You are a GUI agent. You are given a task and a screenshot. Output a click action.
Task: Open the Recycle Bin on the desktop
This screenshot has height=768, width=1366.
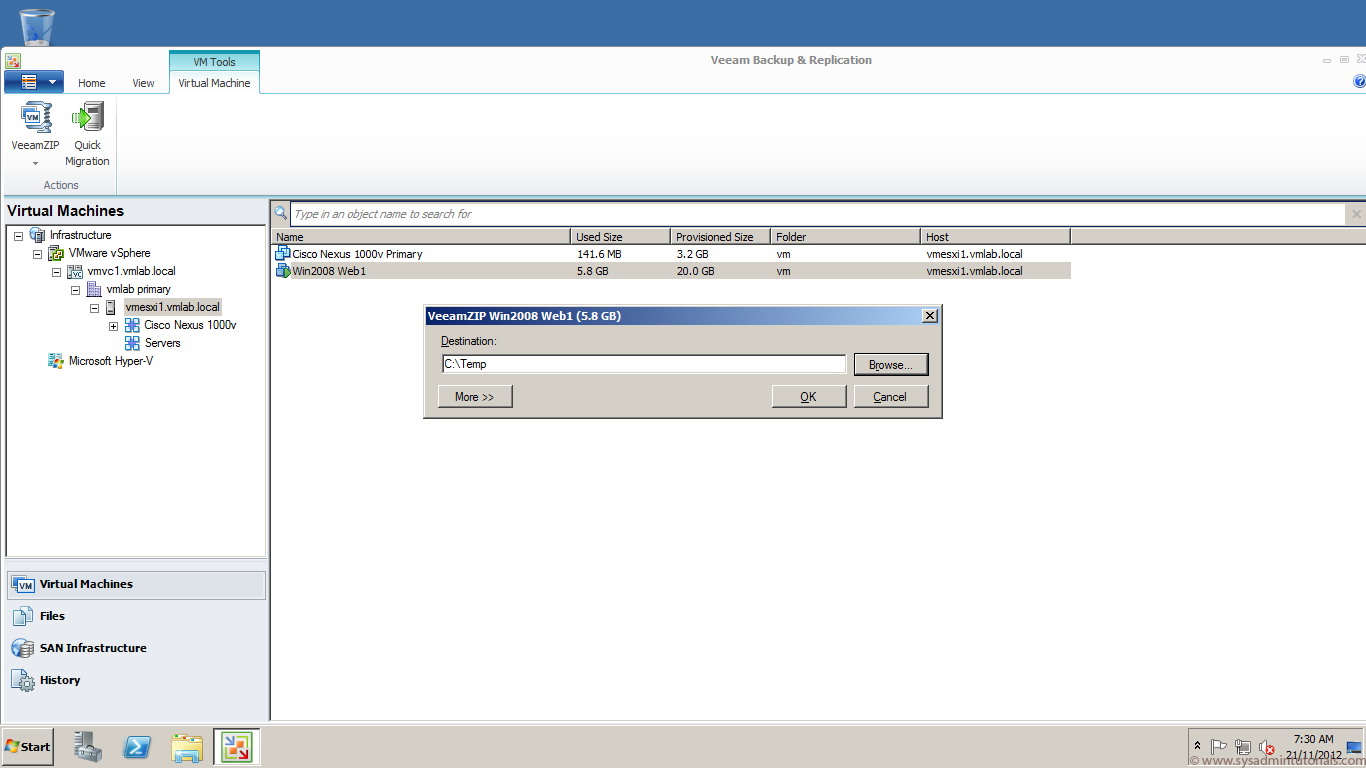coord(37,25)
